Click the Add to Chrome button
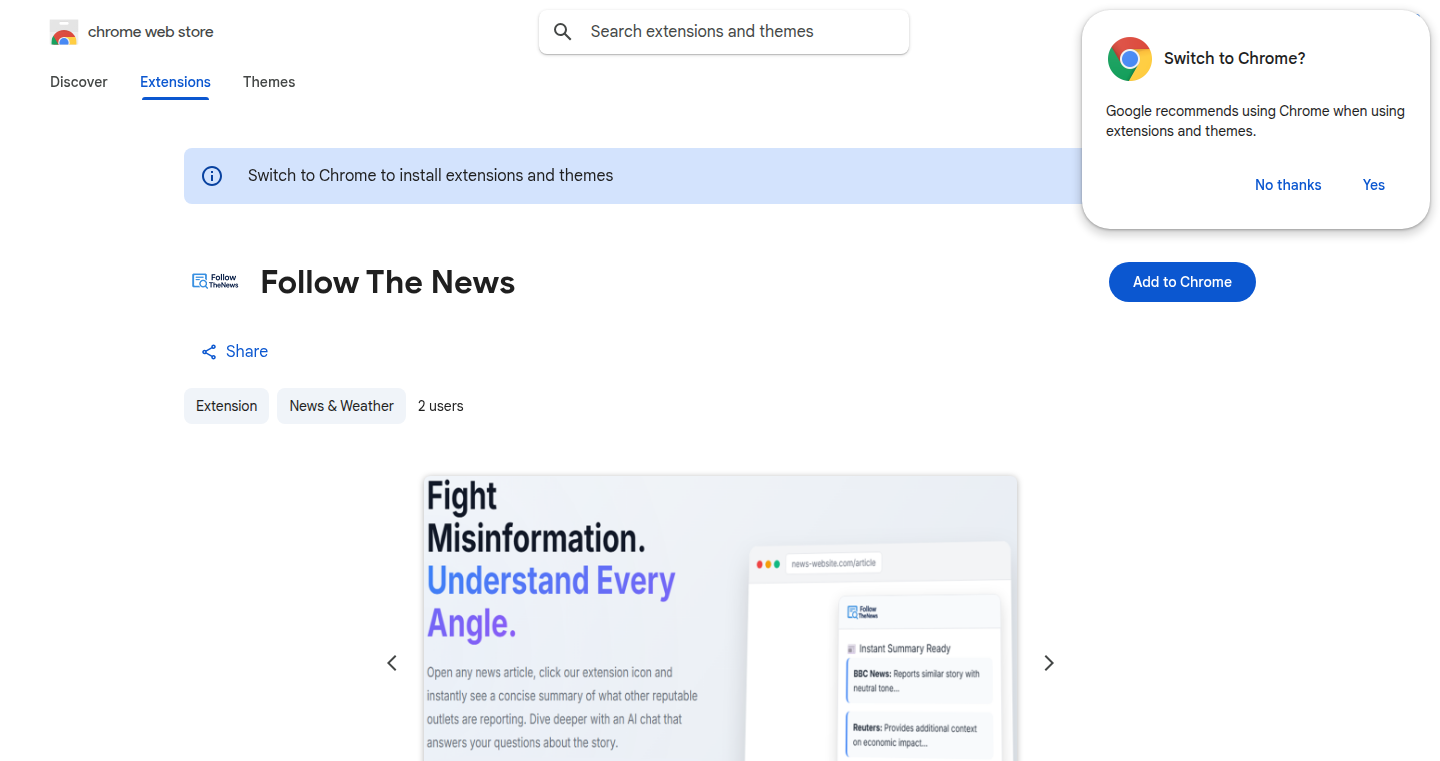 point(1182,282)
